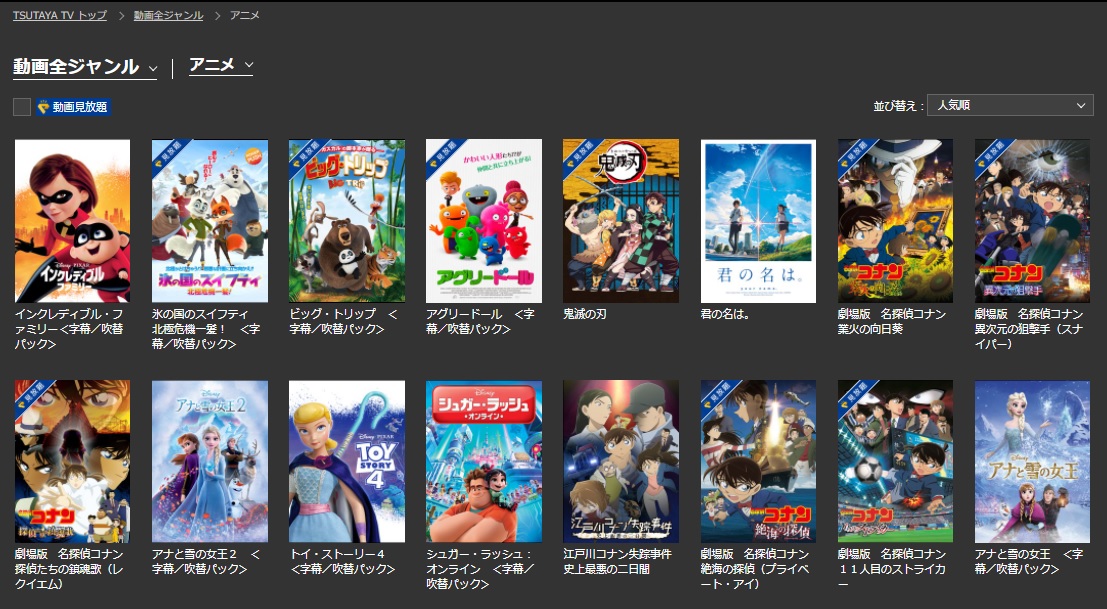The image size is (1107, 609).
Task: Select the 異次元の狙撃手 Conan poster
Action: pos(1032,221)
